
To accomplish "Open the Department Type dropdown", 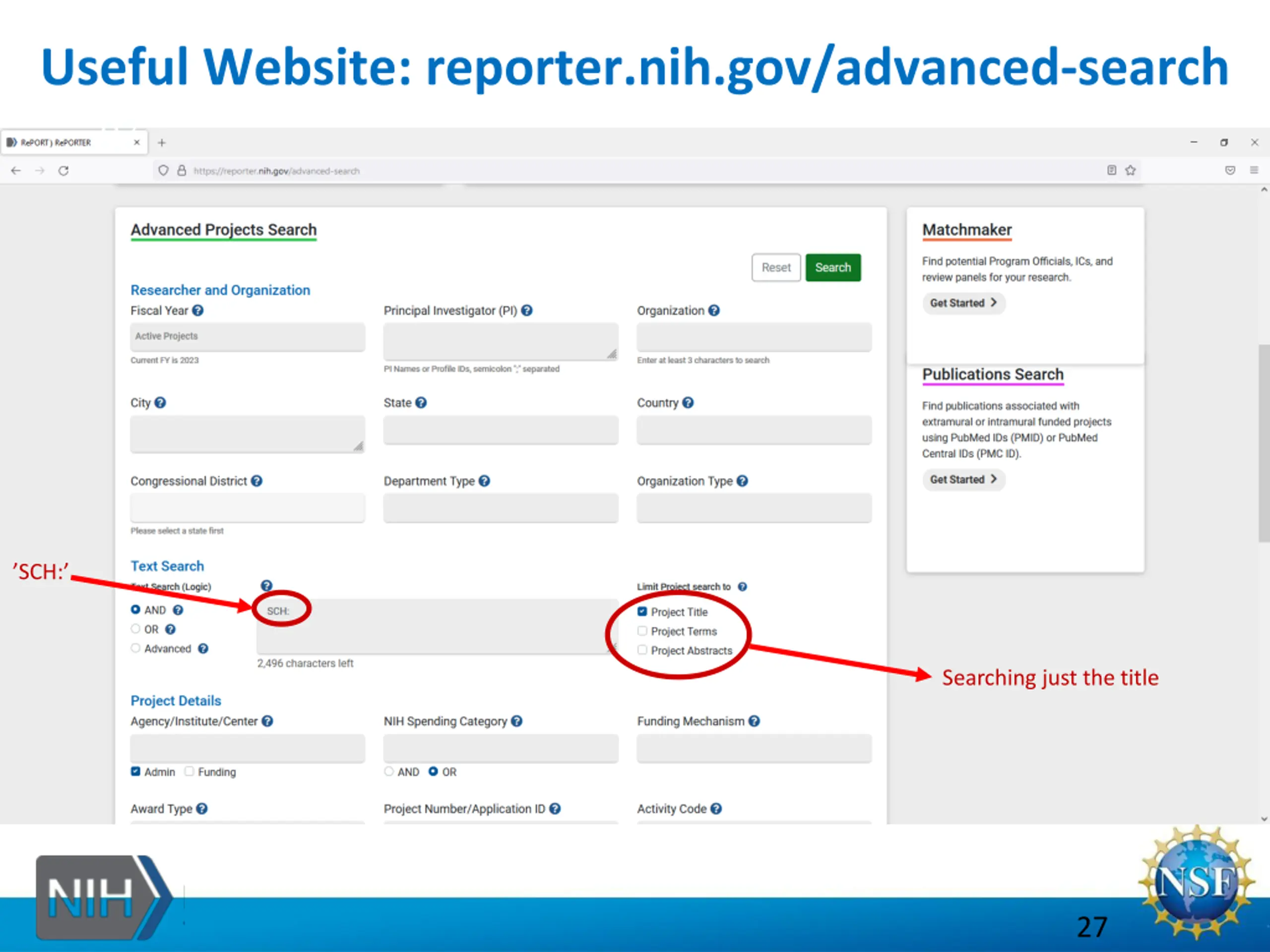I will tap(501, 508).
